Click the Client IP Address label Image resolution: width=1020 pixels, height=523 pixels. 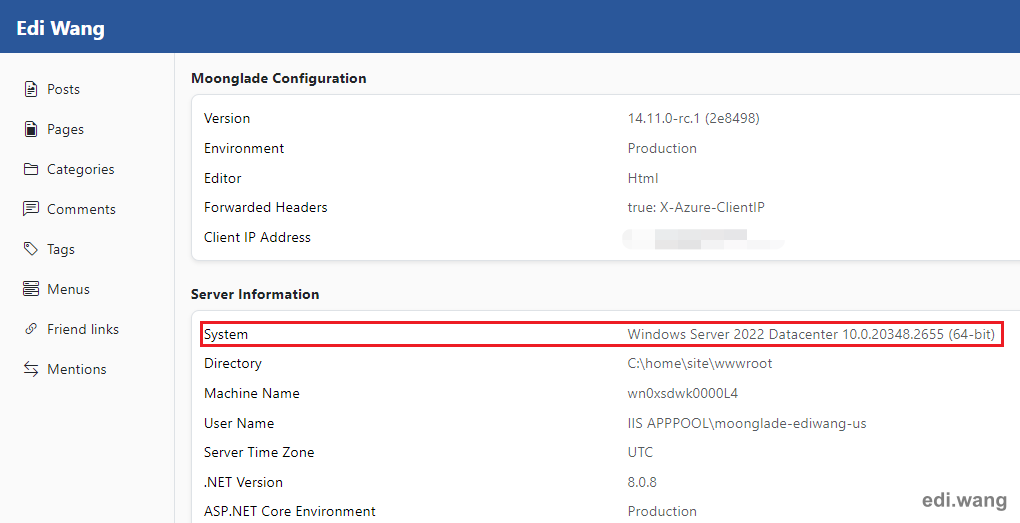point(257,237)
